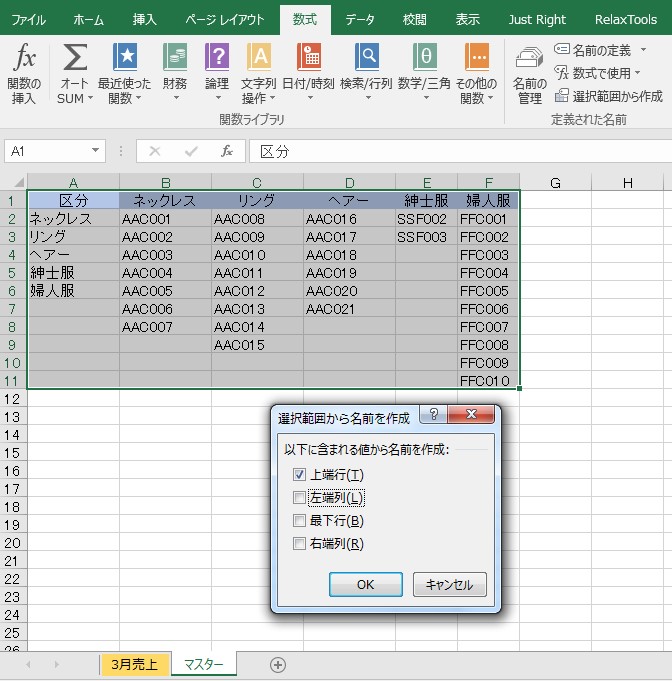Select cell FFC010
Viewport: 672px width, 681px height.
[488, 380]
